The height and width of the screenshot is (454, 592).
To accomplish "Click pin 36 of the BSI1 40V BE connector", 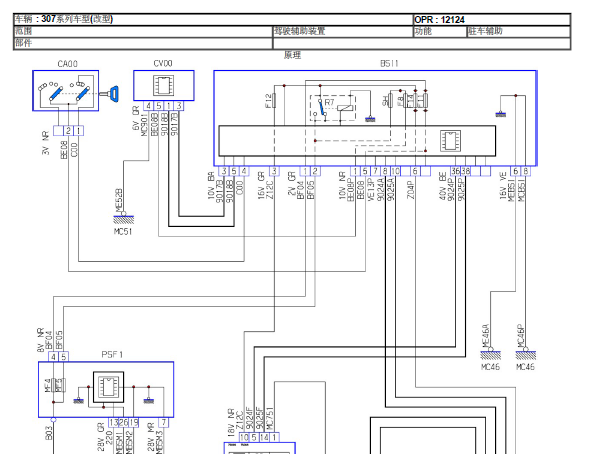I will click(455, 171).
